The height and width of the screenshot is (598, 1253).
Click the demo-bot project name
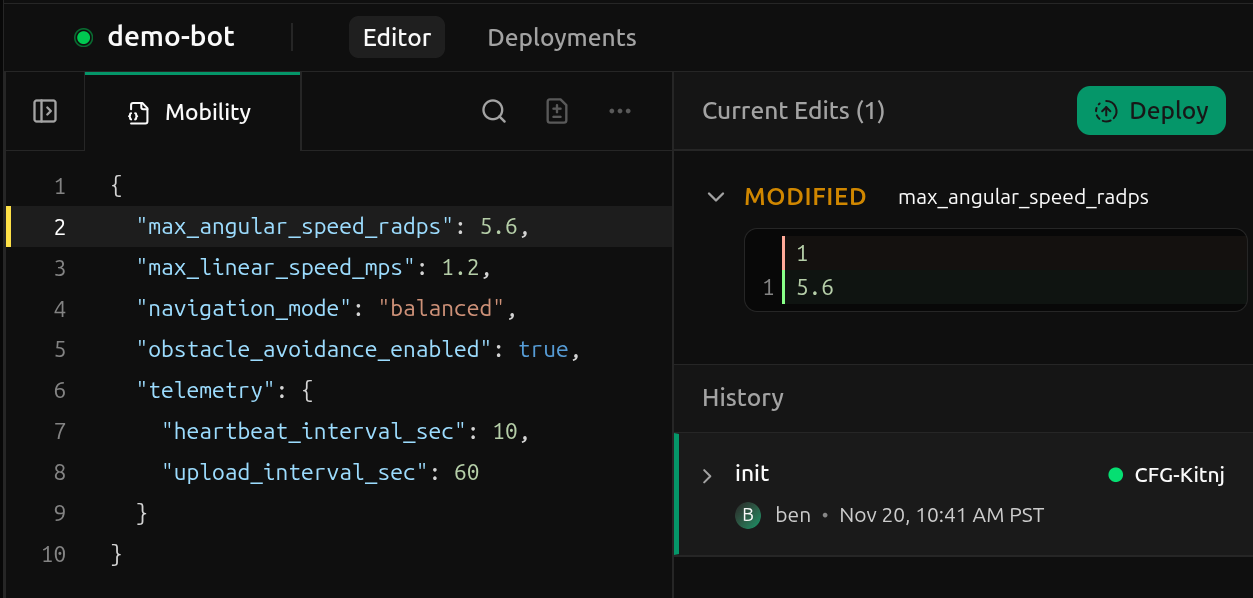(x=171, y=38)
